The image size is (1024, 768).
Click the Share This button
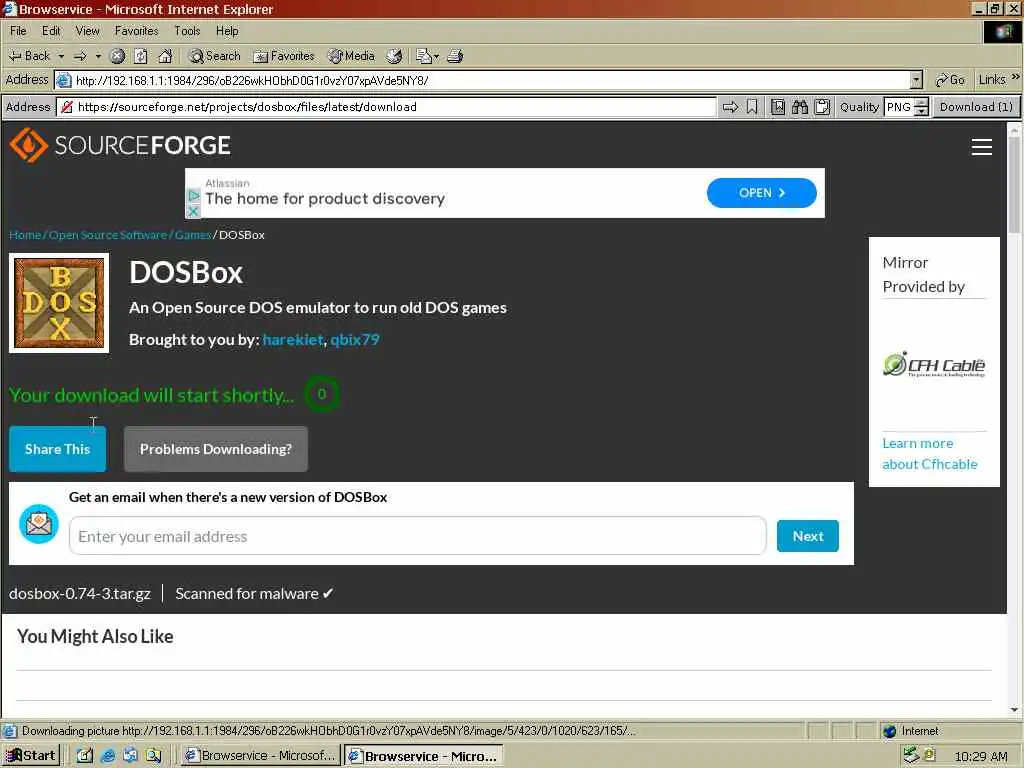point(57,449)
